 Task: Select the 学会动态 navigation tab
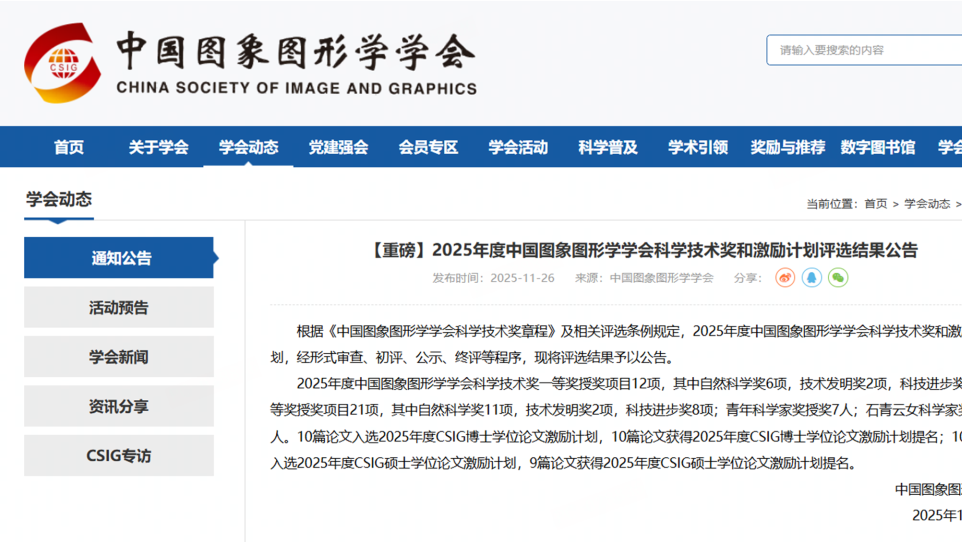pyautogui.click(x=248, y=147)
